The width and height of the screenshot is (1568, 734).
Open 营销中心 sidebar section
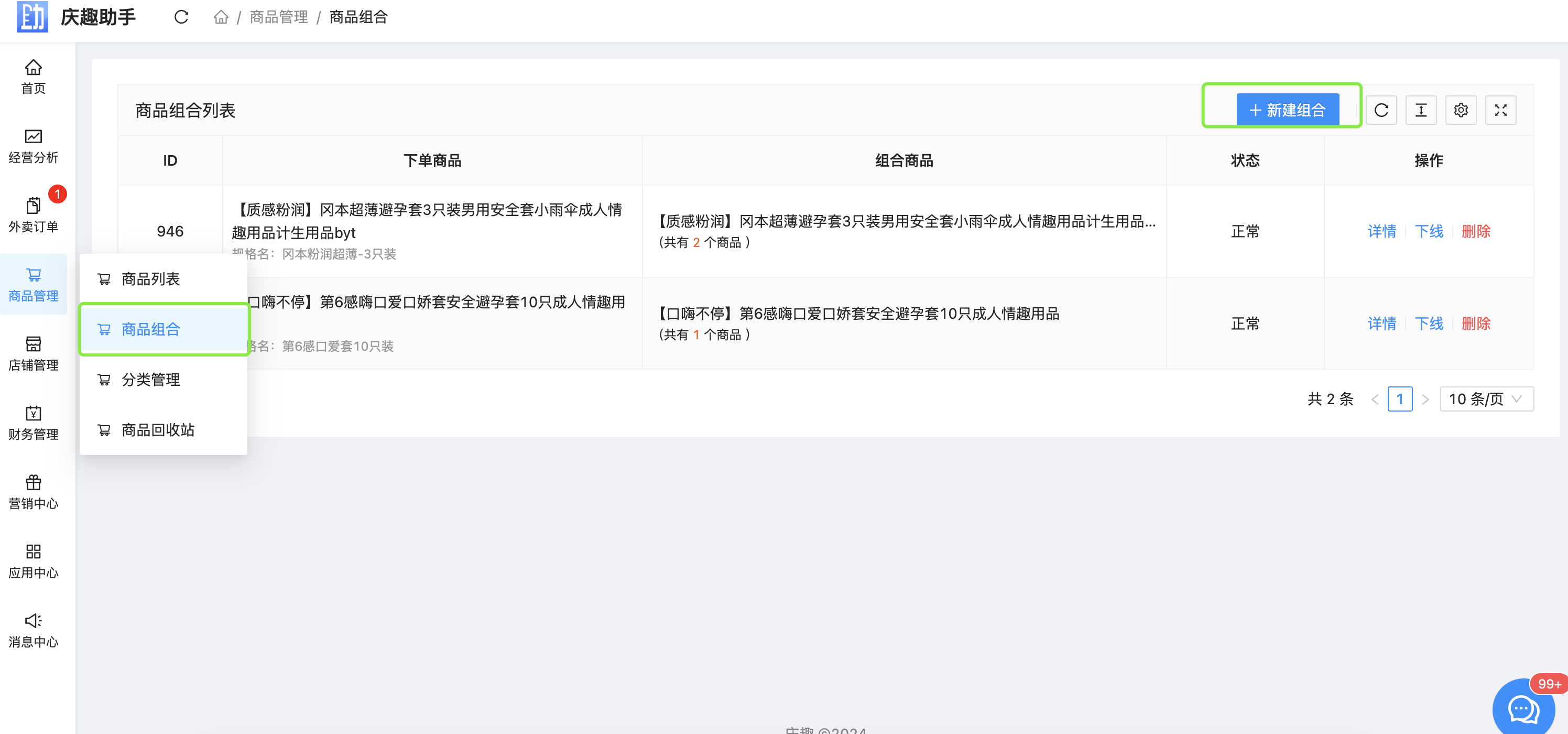point(34,492)
